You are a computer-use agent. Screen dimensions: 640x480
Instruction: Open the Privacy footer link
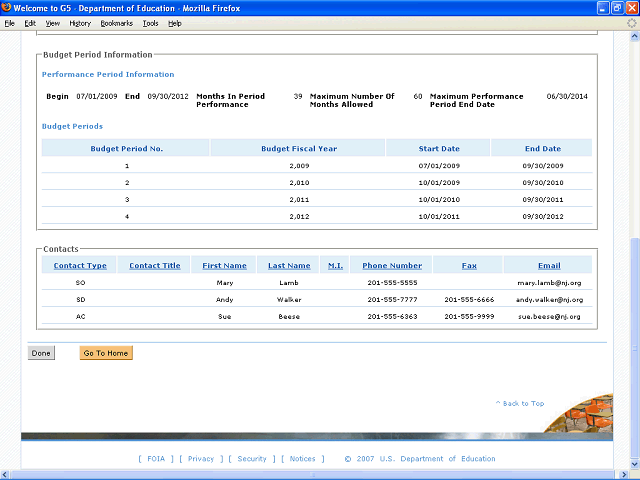click(201, 459)
